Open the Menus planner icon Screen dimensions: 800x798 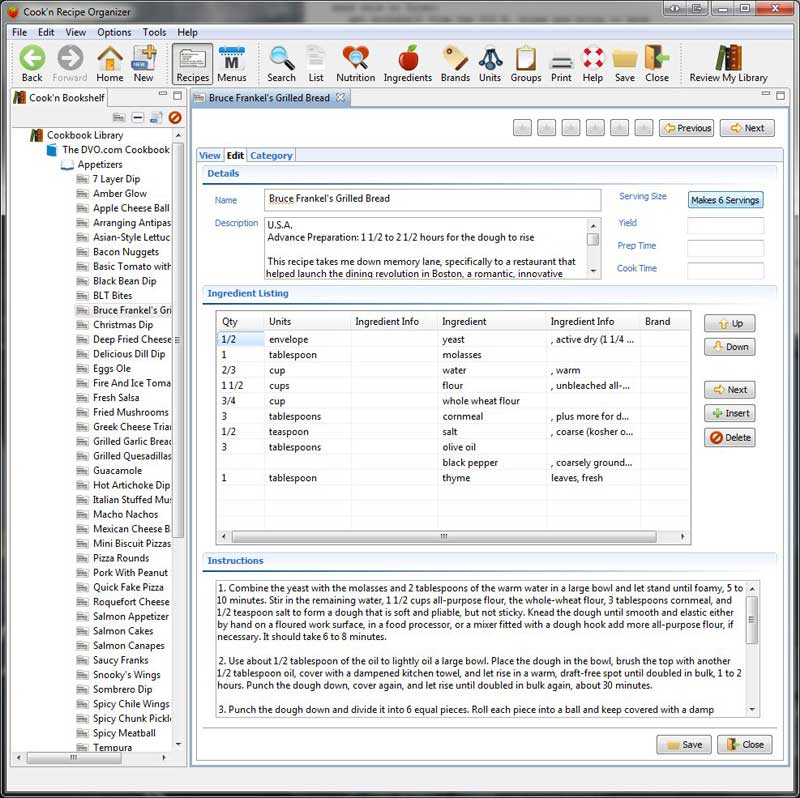pos(232,64)
